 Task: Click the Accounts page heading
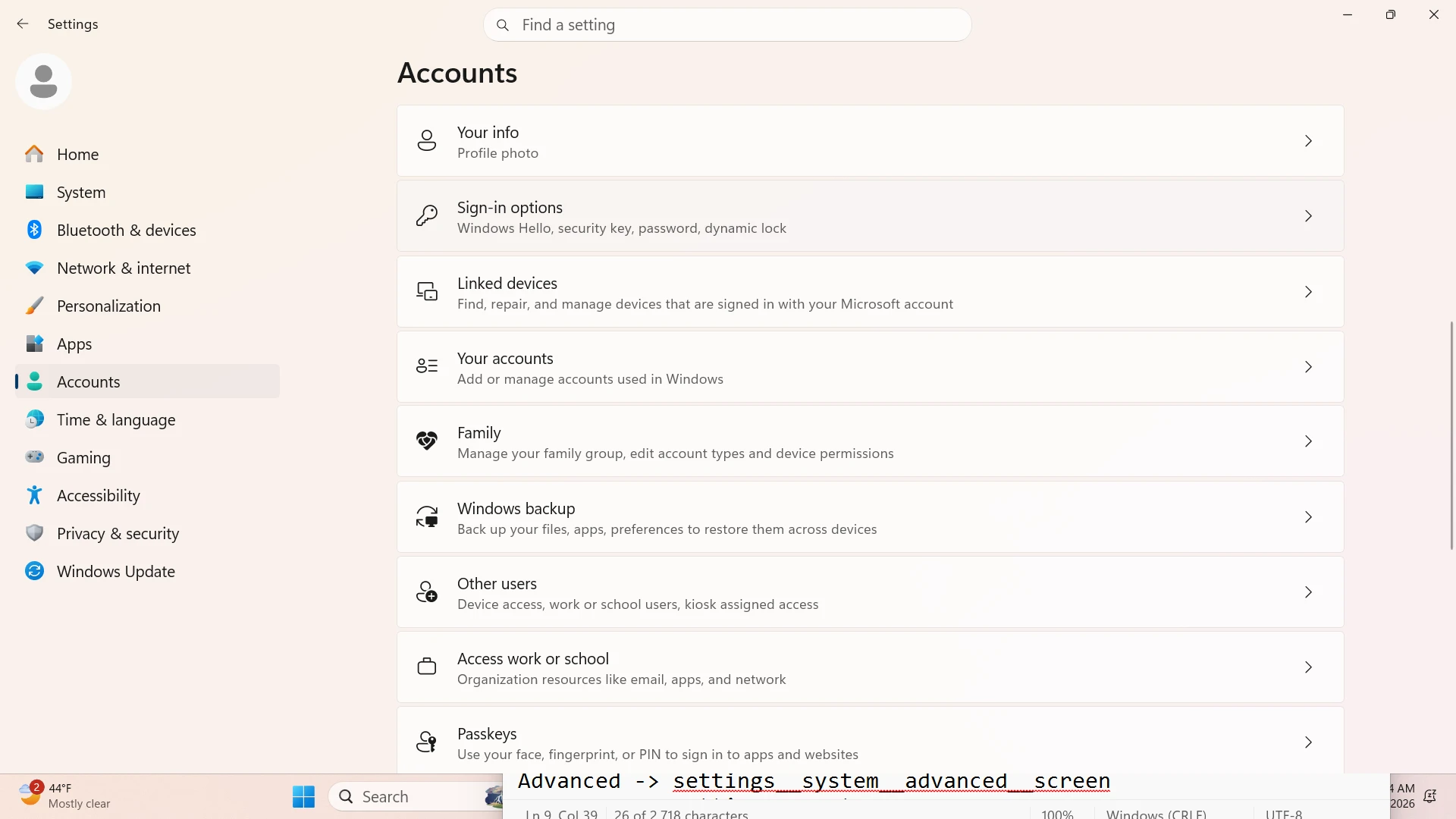[x=457, y=73]
